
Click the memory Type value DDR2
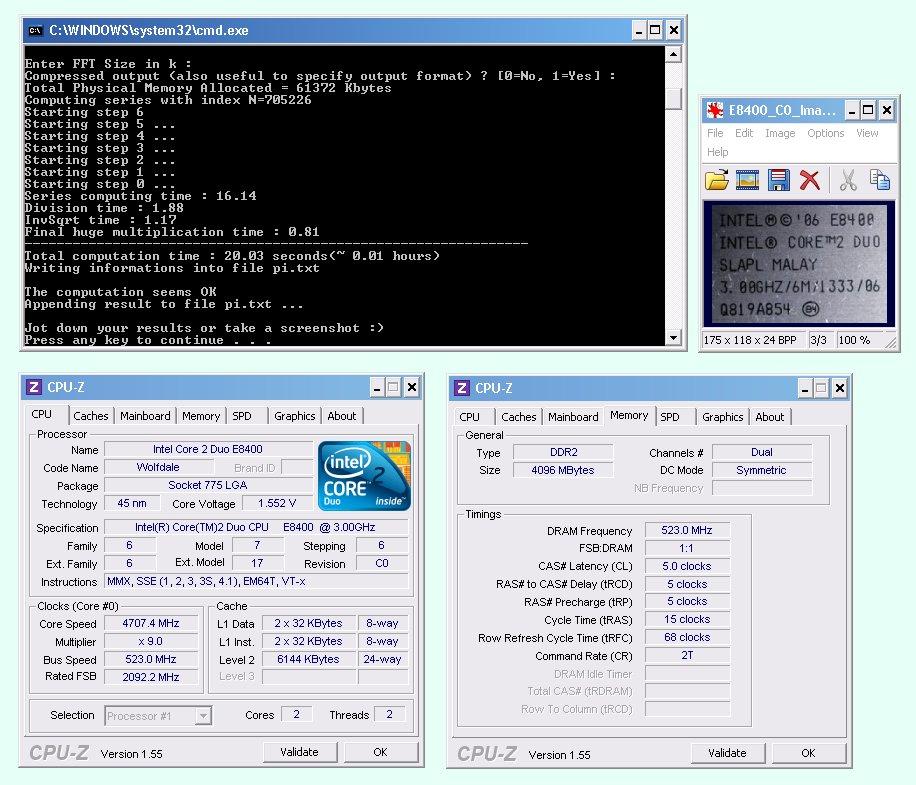point(563,452)
